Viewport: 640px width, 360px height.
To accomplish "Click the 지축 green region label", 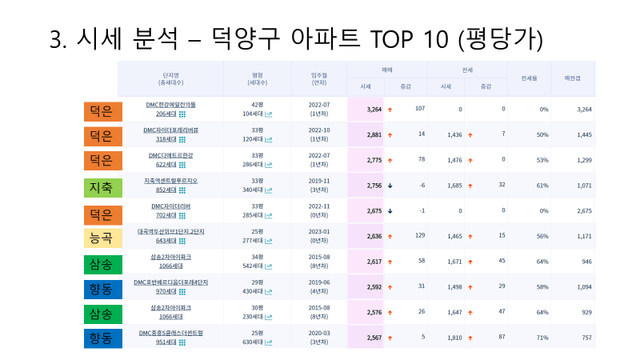I will coord(103,188).
